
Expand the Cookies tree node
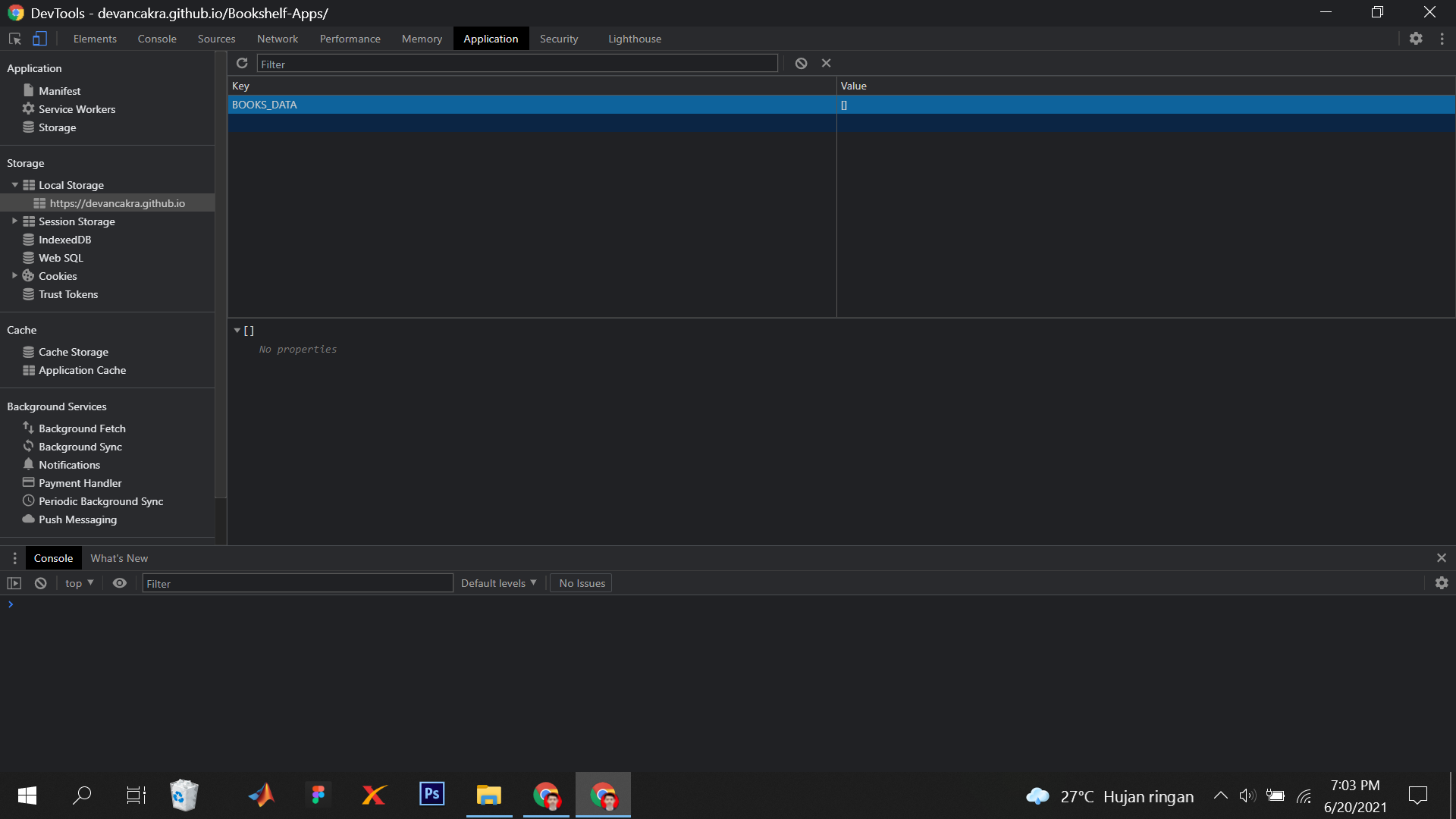(14, 276)
